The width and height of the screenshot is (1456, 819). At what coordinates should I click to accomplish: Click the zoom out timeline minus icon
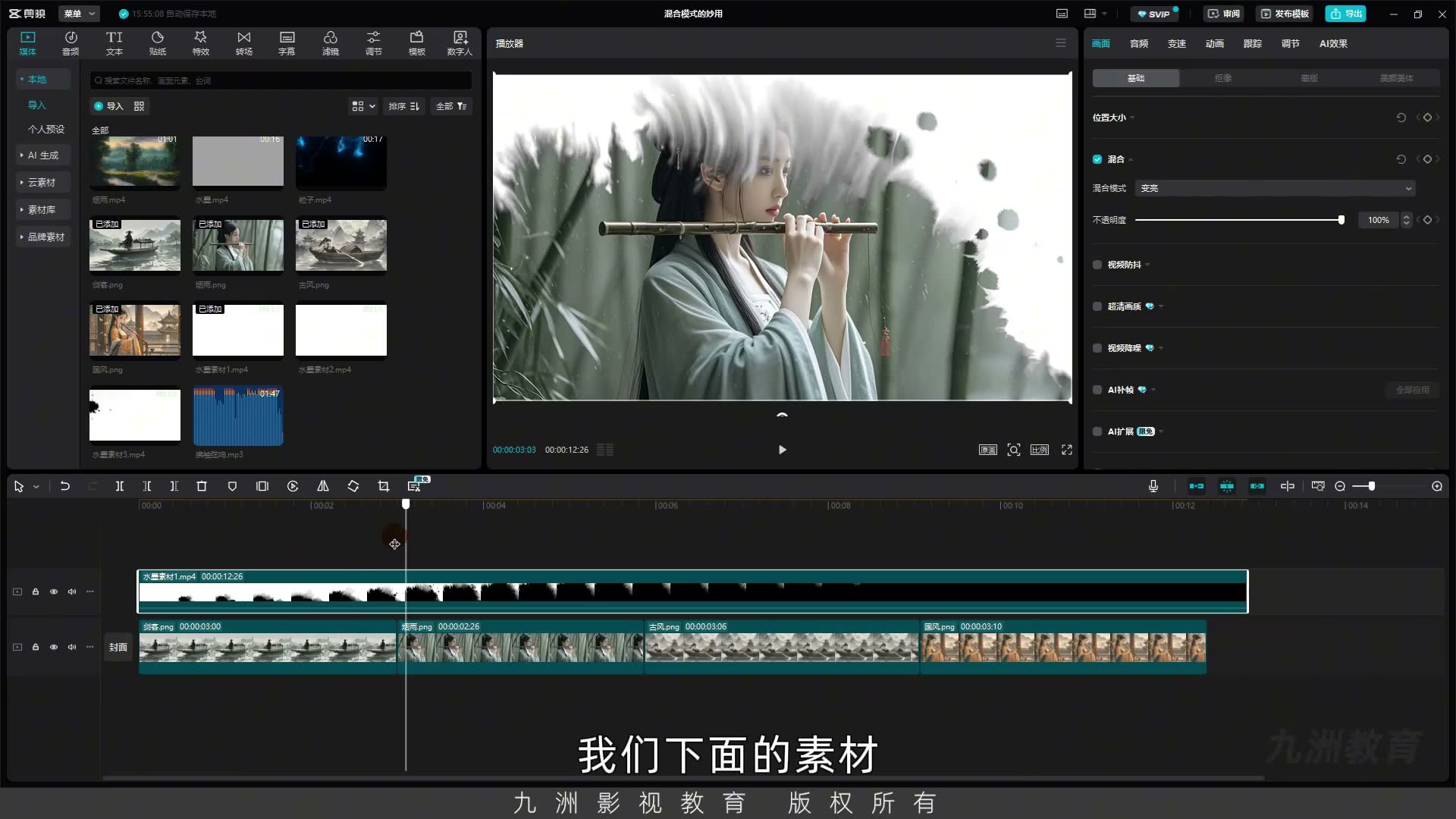click(x=1340, y=486)
